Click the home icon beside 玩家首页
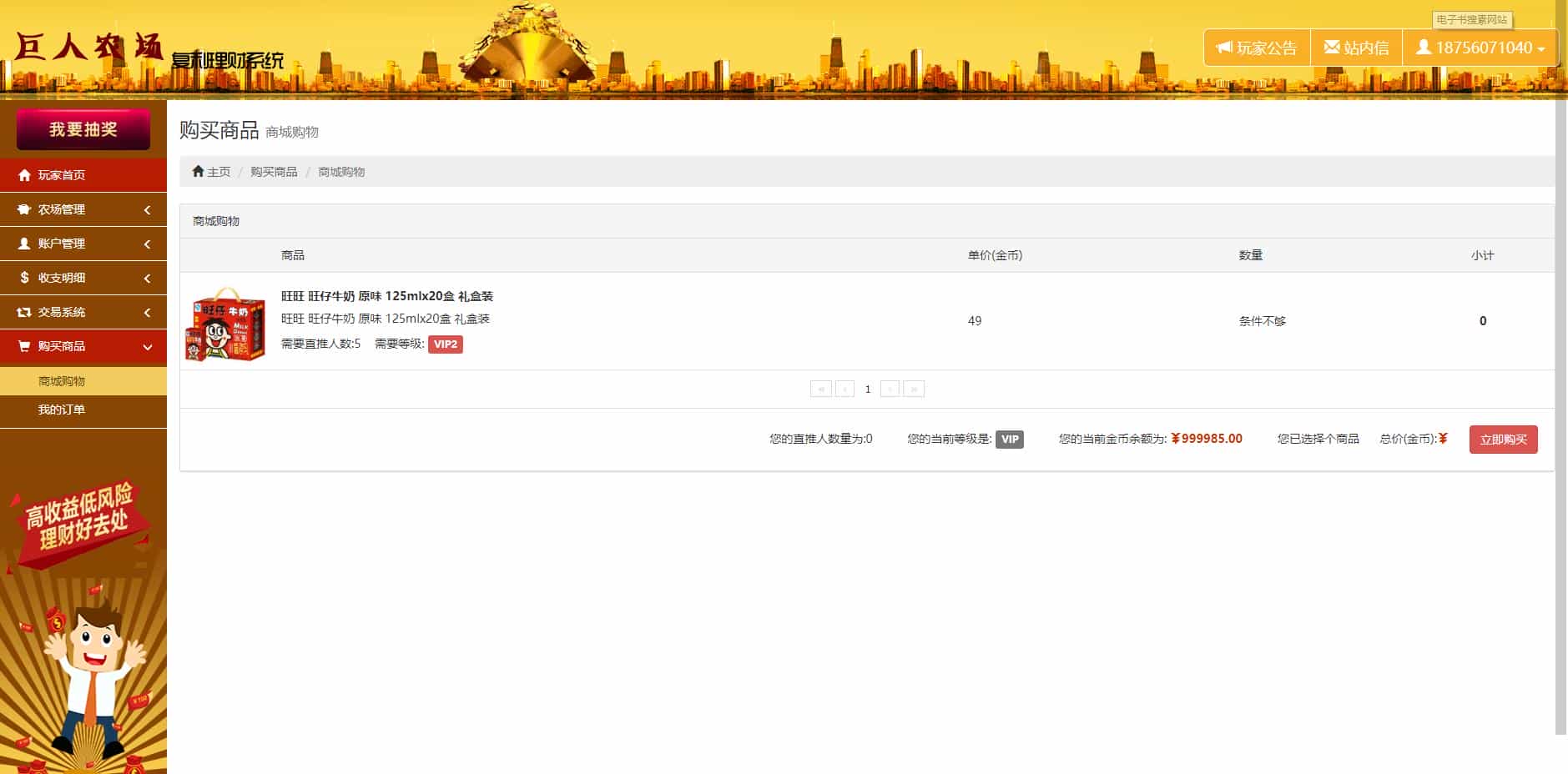Image resolution: width=1568 pixels, height=774 pixels. [24, 175]
